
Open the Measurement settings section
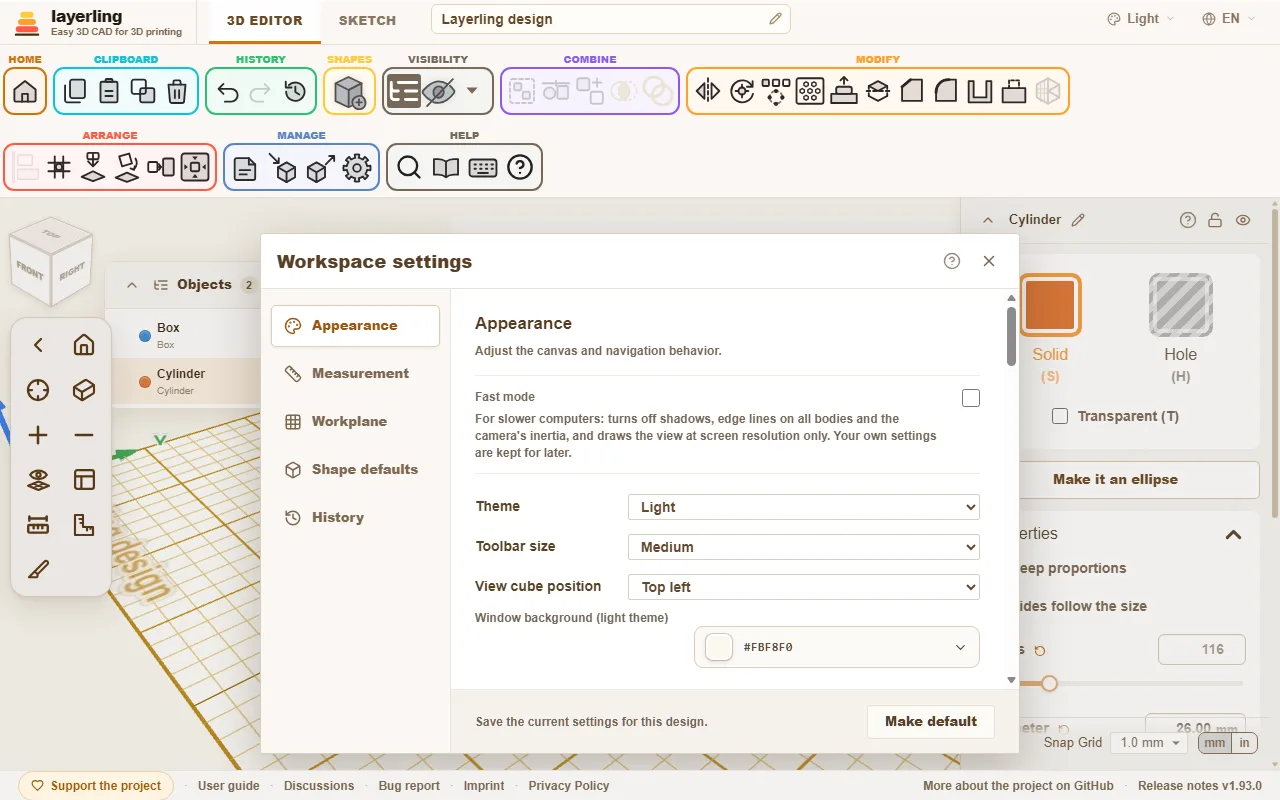pyautogui.click(x=355, y=373)
